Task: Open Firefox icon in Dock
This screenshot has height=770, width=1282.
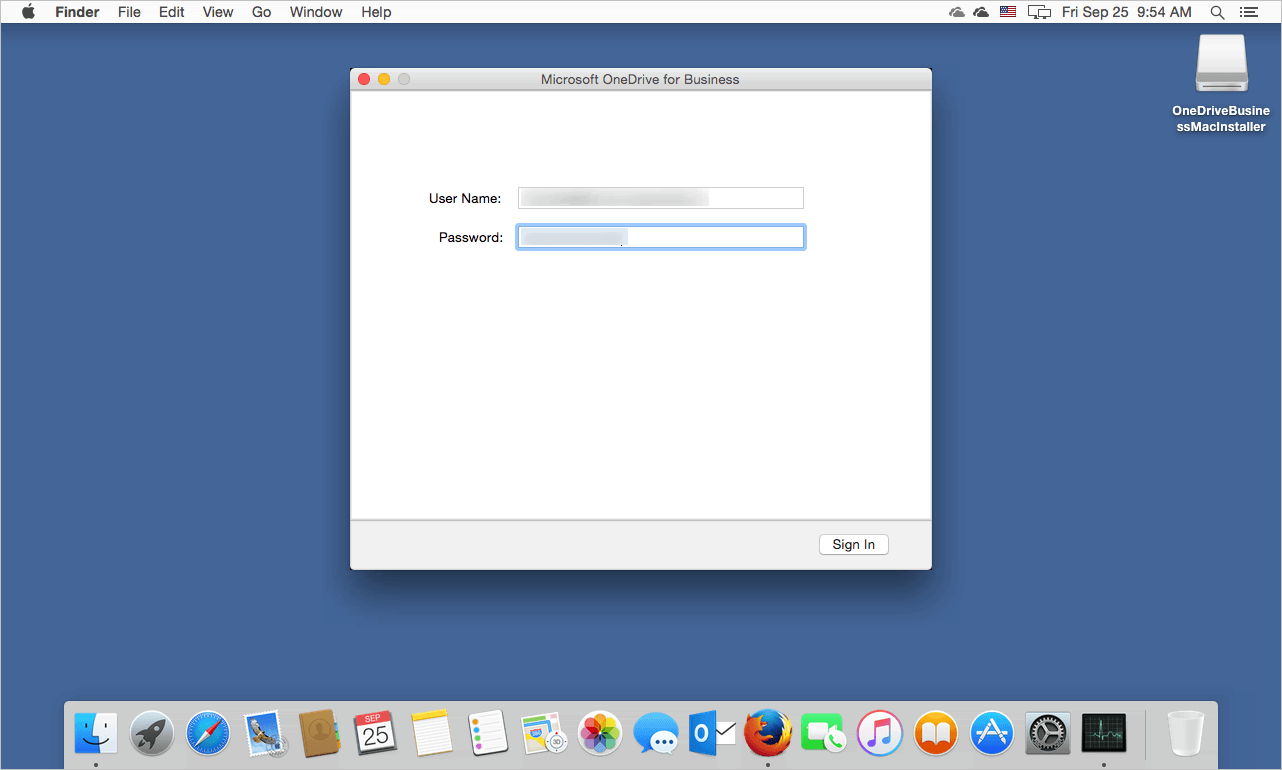Action: 768,733
